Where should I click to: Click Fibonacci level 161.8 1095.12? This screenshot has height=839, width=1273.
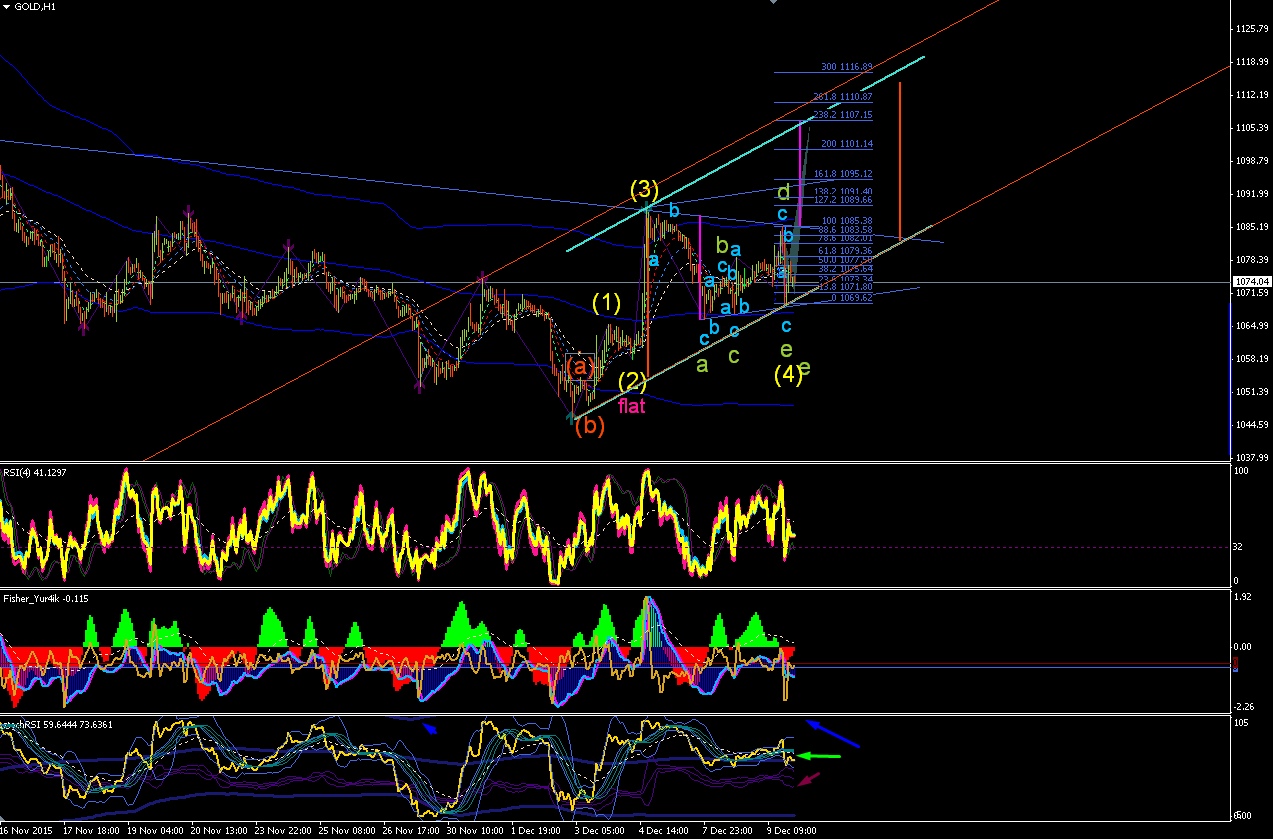click(x=843, y=173)
